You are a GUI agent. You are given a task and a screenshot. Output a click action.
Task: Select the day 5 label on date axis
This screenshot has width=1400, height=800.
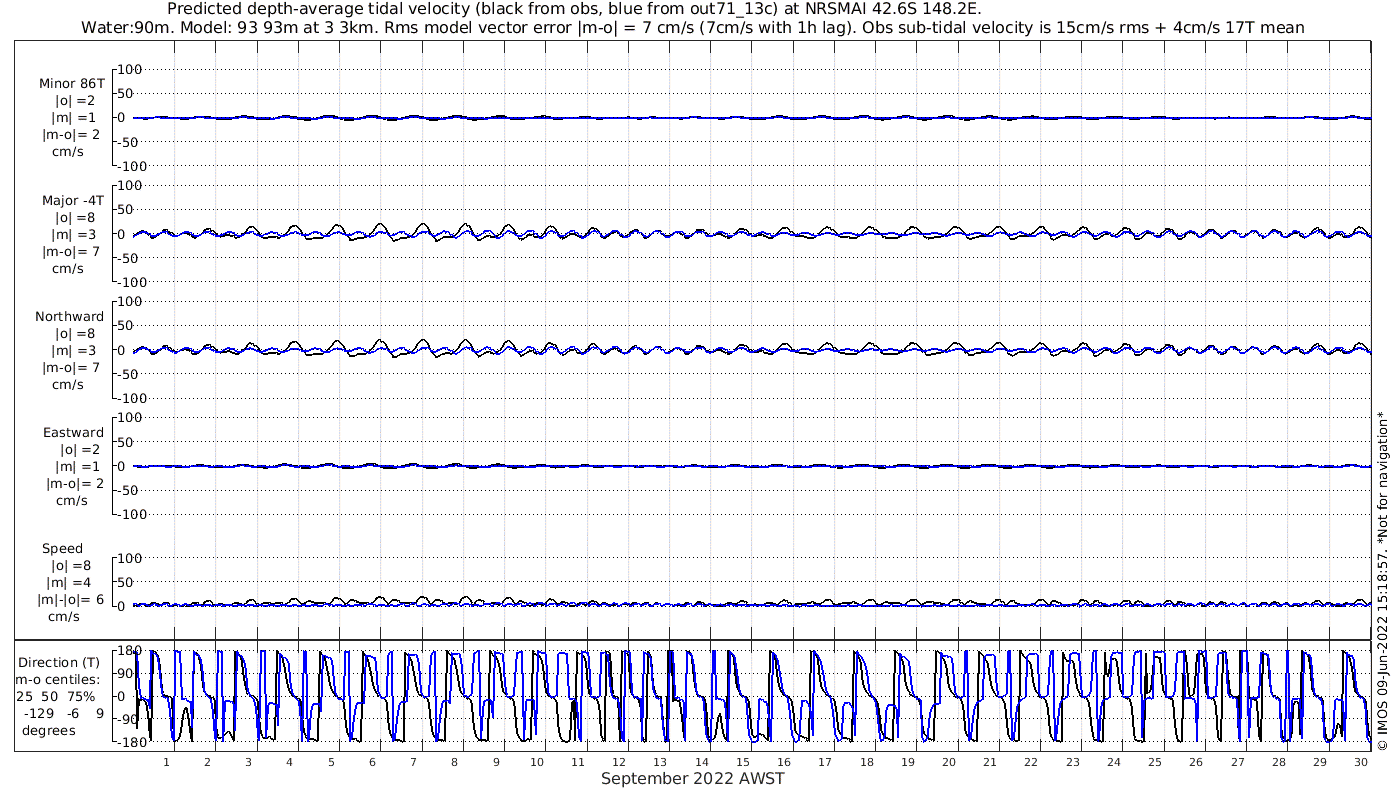click(331, 762)
